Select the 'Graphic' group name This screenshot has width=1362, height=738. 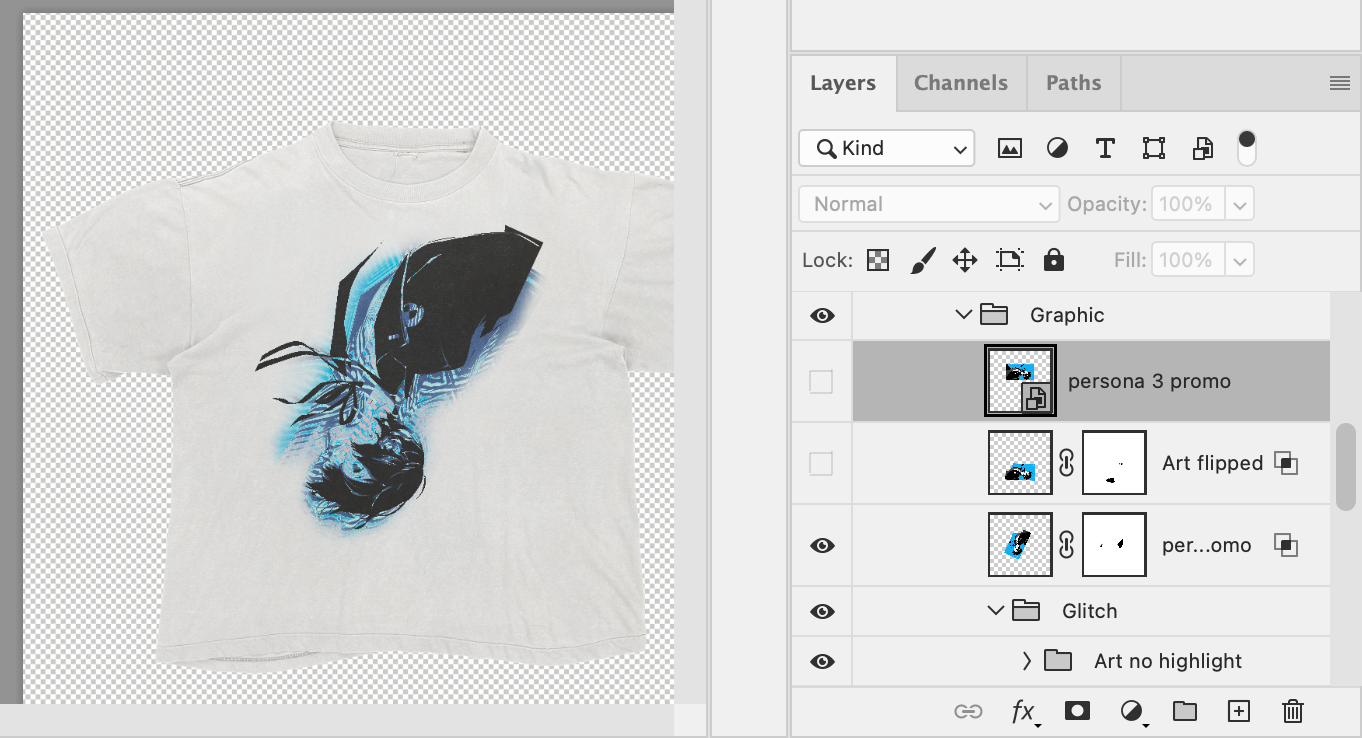1067,315
